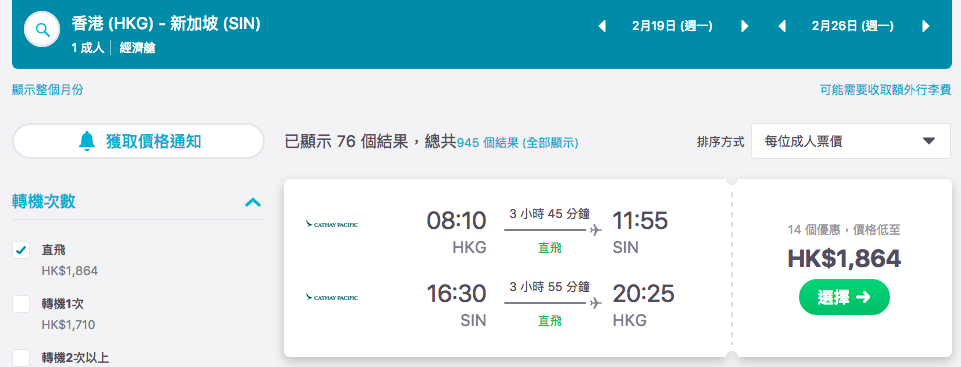Uncheck the 直飛 direct flight checkbox

pyautogui.click(x=21, y=250)
